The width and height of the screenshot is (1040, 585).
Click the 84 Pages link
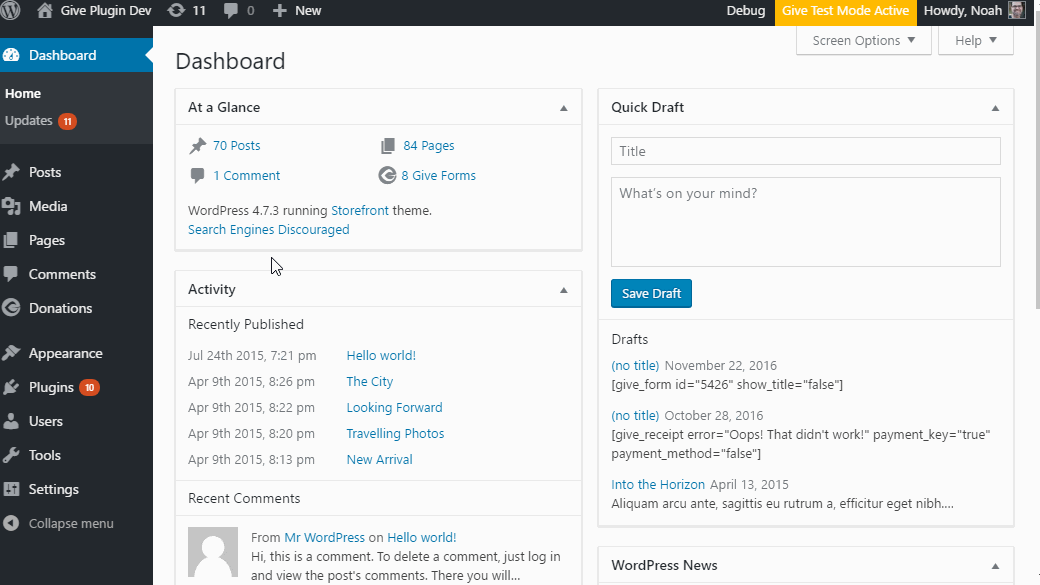tap(429, 146)
